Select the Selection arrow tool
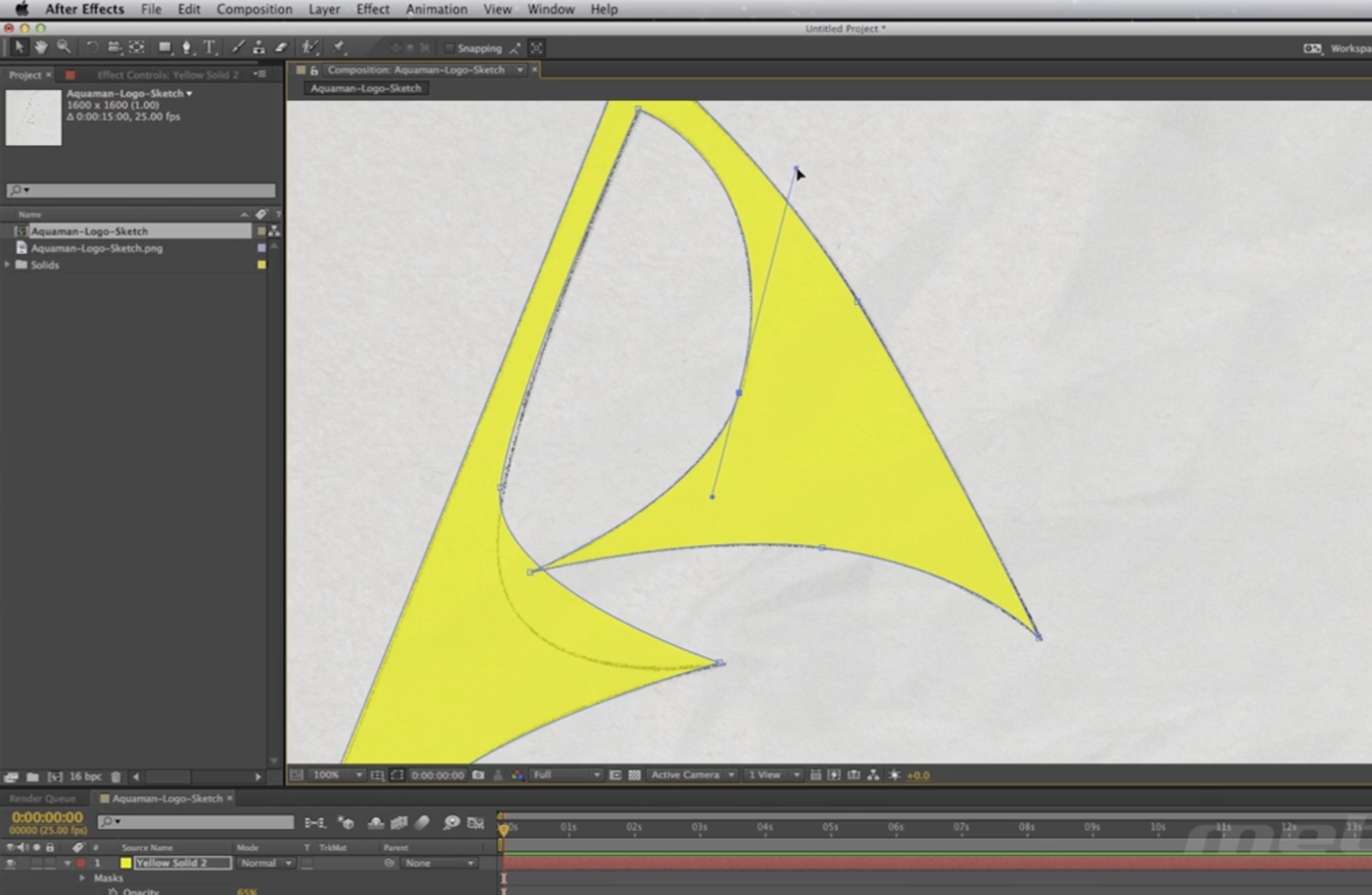 19,47
